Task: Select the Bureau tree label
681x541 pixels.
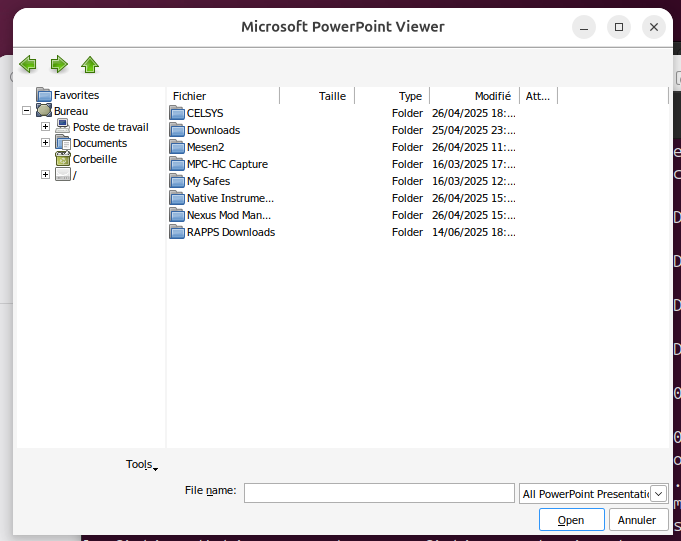Action: coord(71,111)
